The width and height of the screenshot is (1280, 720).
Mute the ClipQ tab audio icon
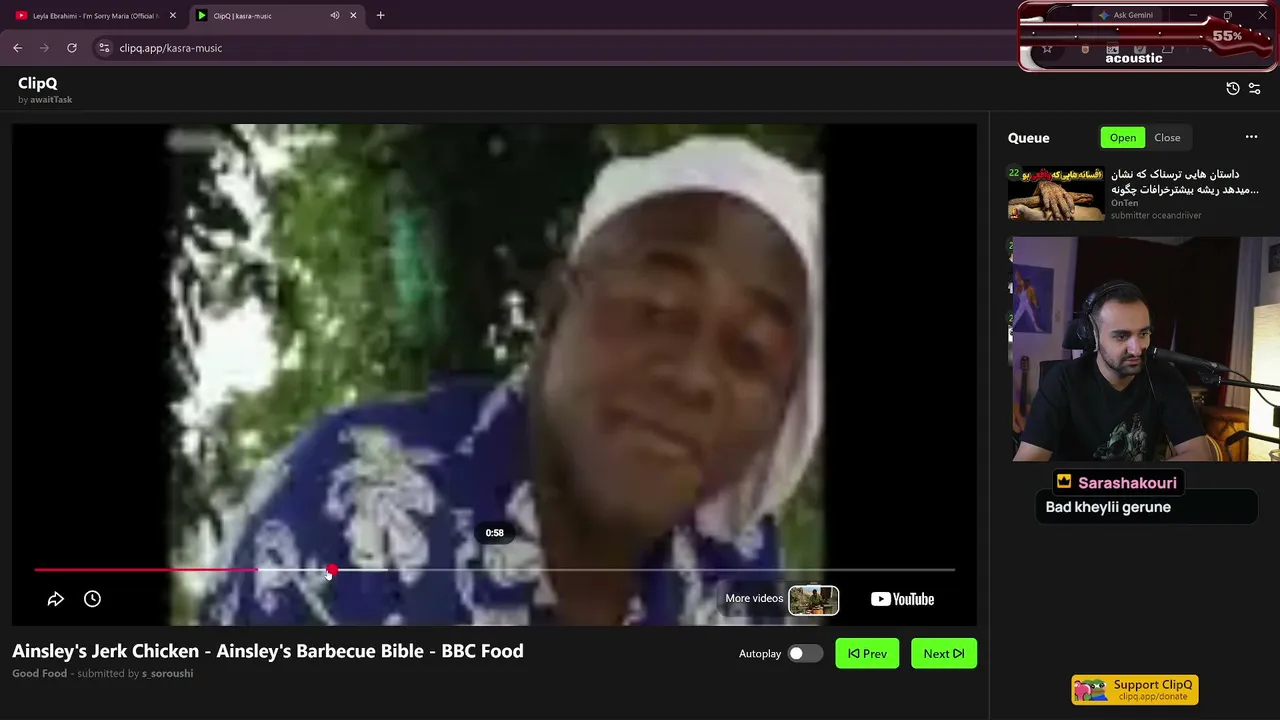pos(335,15)
